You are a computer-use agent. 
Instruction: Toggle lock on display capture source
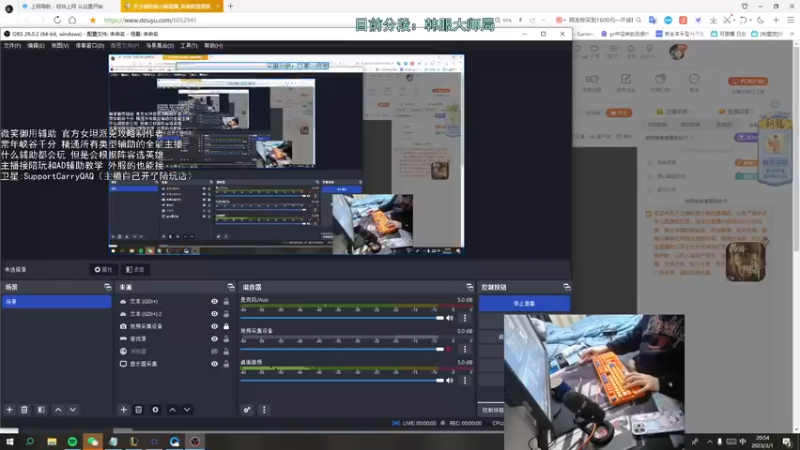point(226,364)
